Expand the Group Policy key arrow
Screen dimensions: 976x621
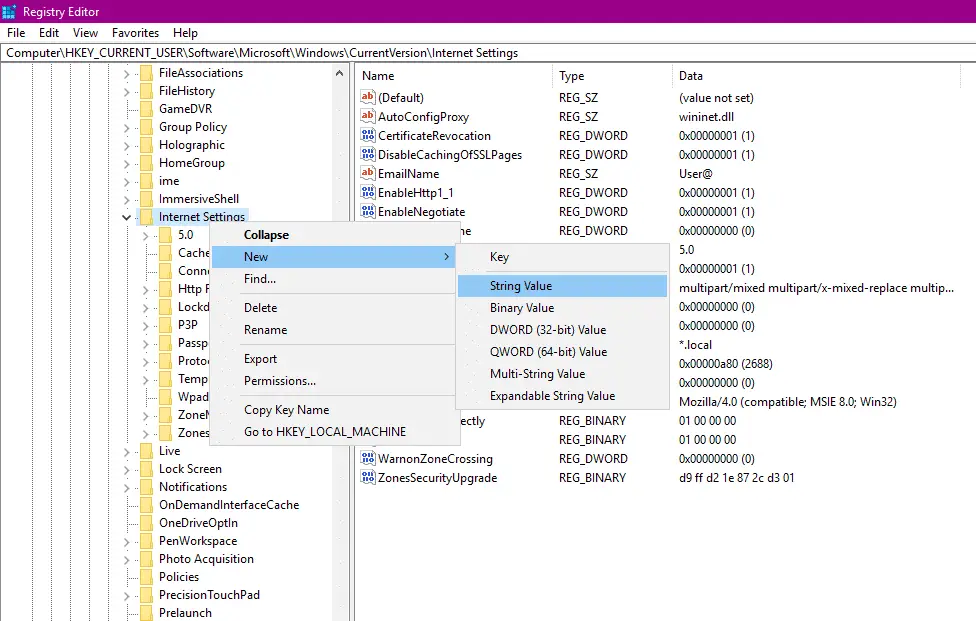[x=126, y=128]
